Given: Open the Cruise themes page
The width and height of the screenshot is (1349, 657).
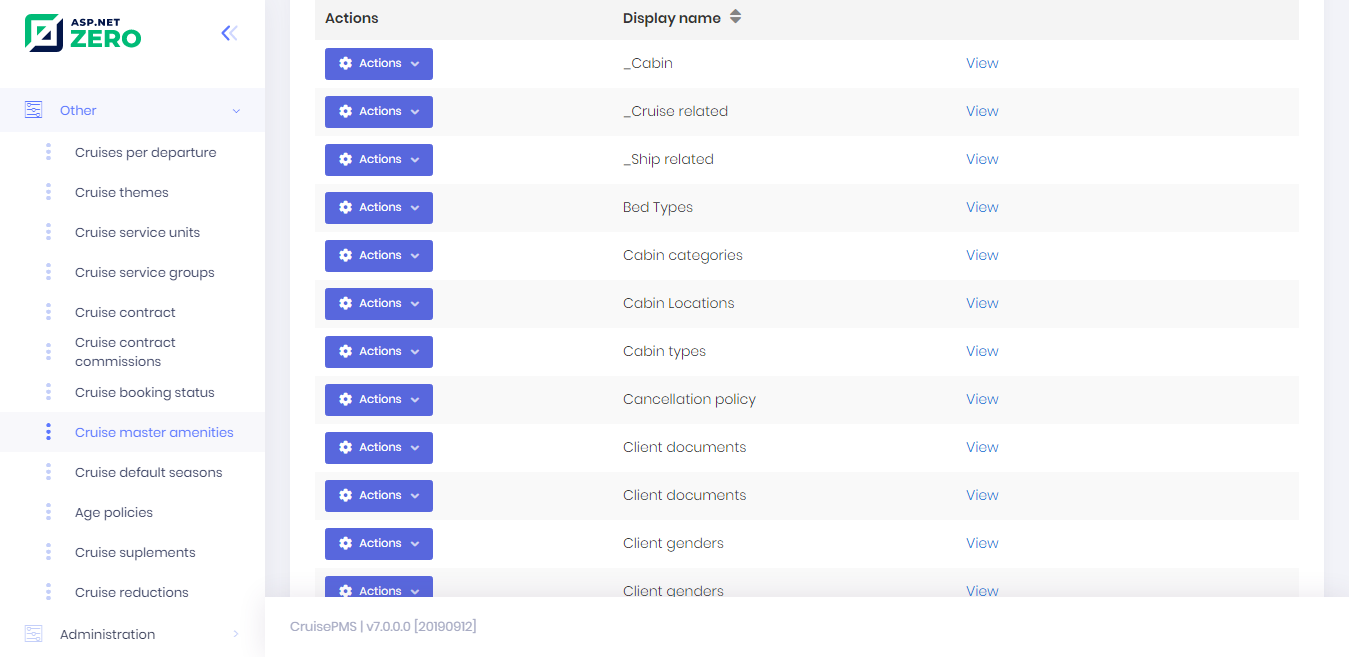Looking at the screenshot, I should [x=122, y=192].
